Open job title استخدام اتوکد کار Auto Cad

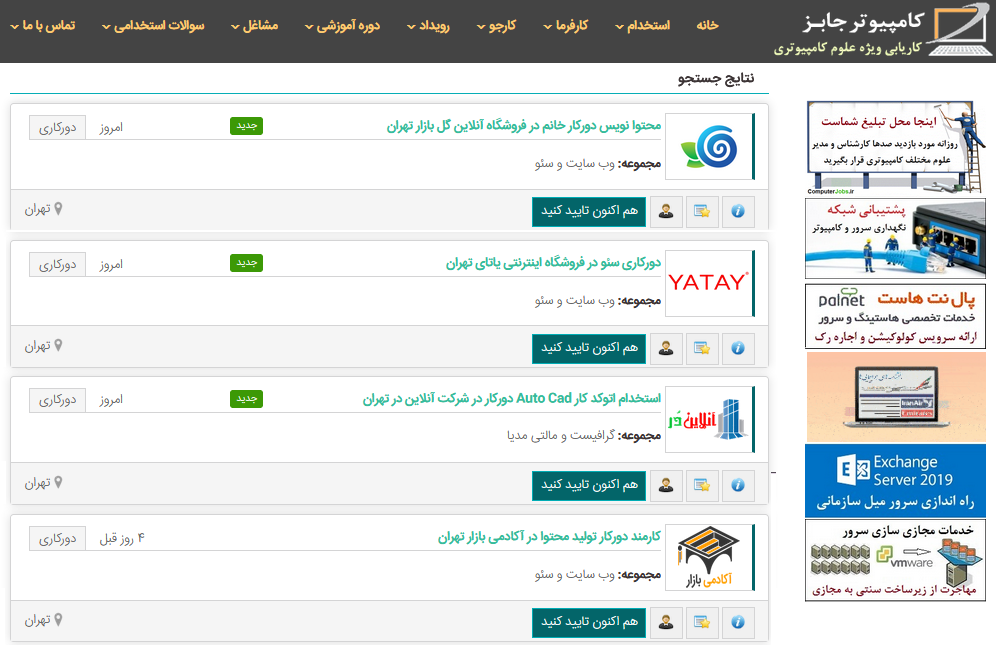pyautogui.click(x=512, y=398)
